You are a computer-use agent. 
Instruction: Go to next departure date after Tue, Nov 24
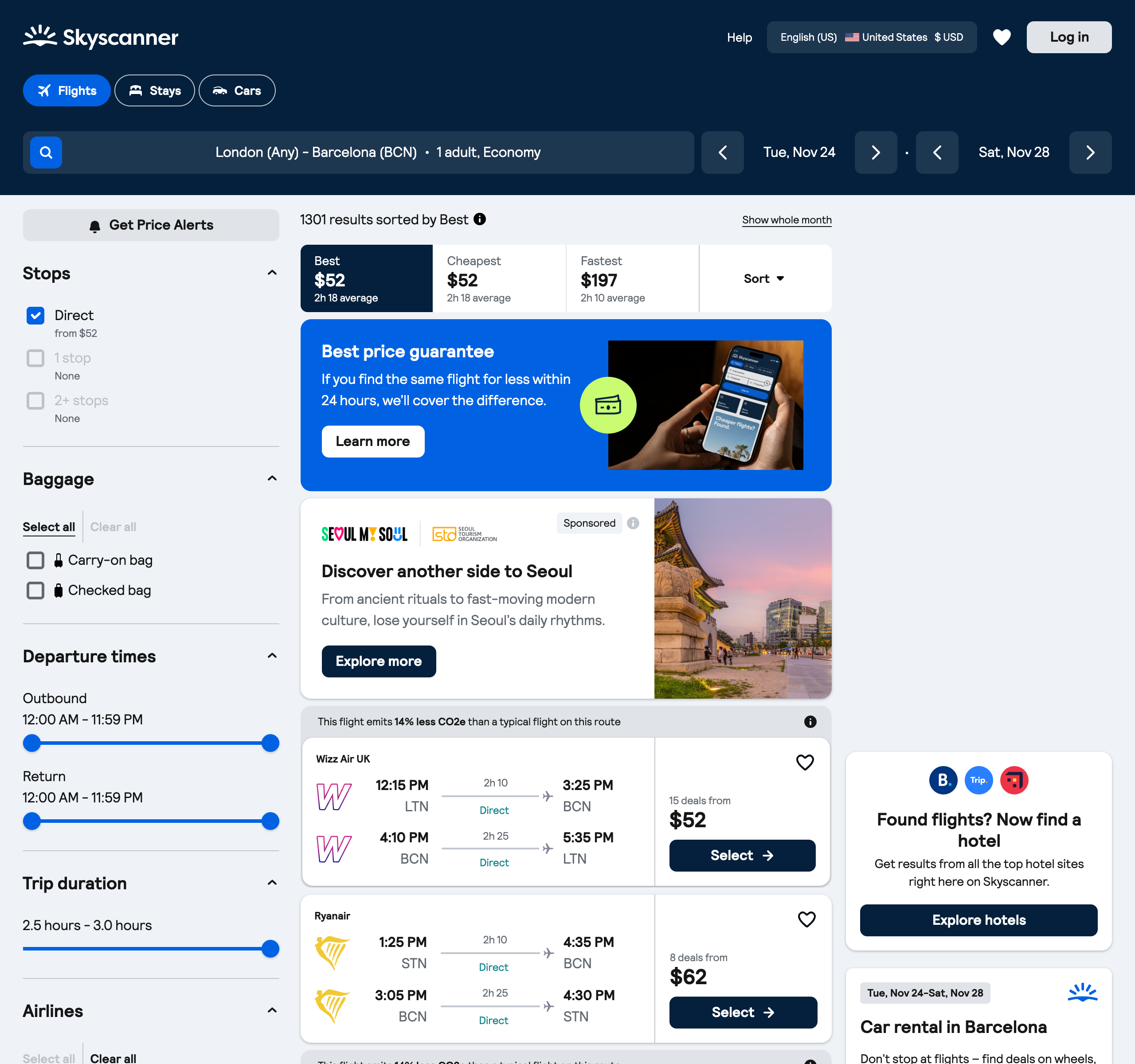coord(876,153)
